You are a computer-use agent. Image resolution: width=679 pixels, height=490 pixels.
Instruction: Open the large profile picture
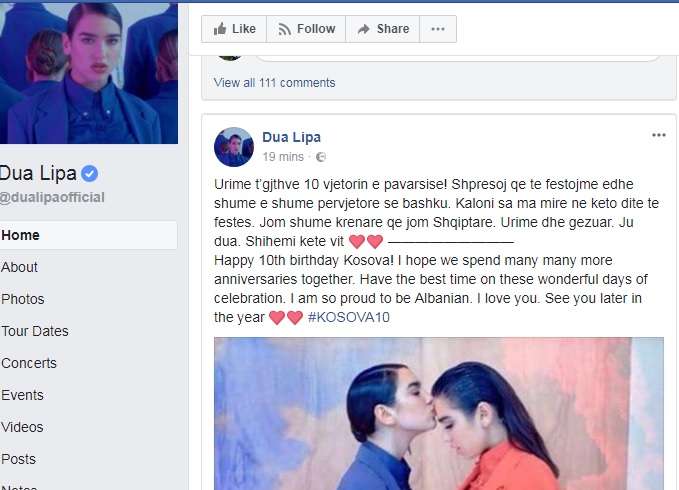89,73
